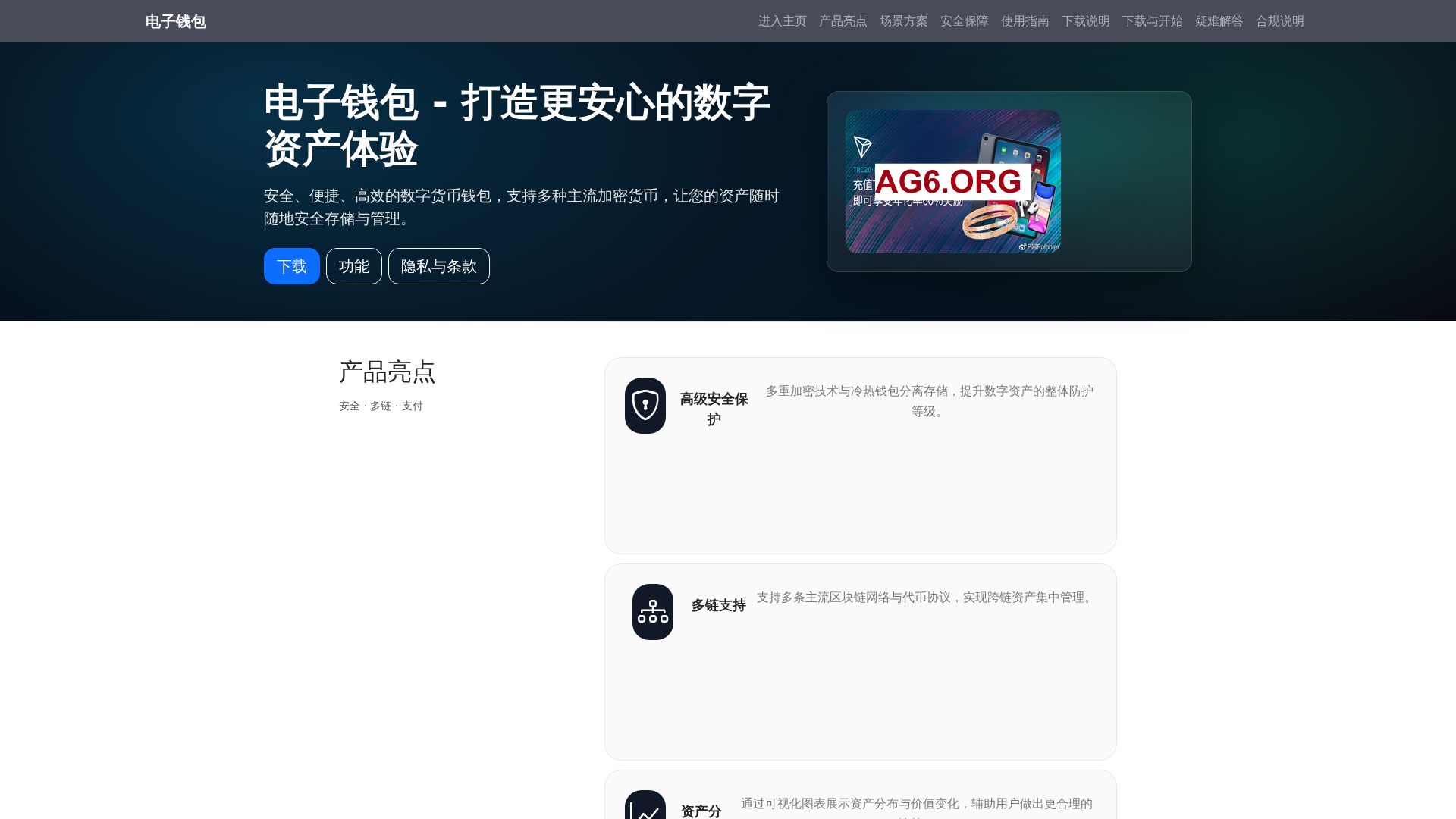This screenshot has height=819, width=1456.
Task: Click the 产品亮点 section heading
Action: 387,372
